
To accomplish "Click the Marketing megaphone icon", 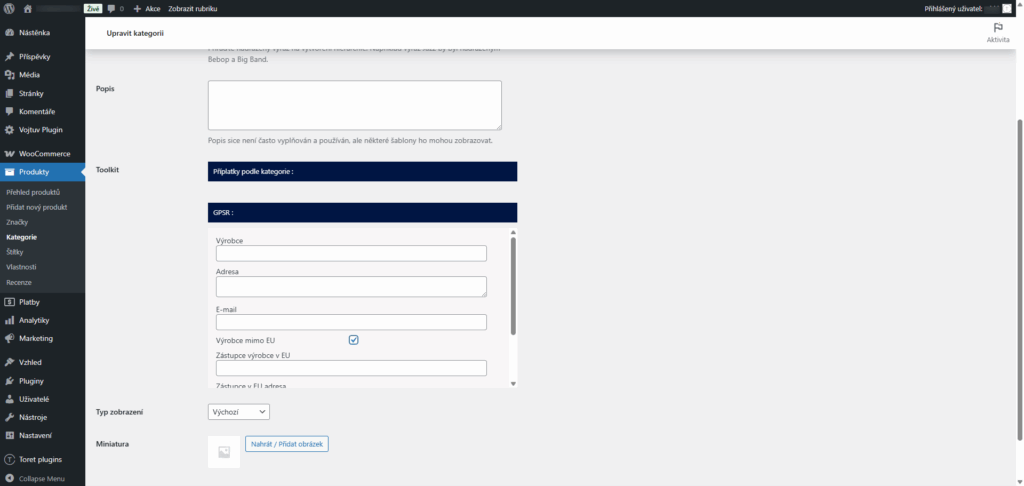I will [9, 339].
